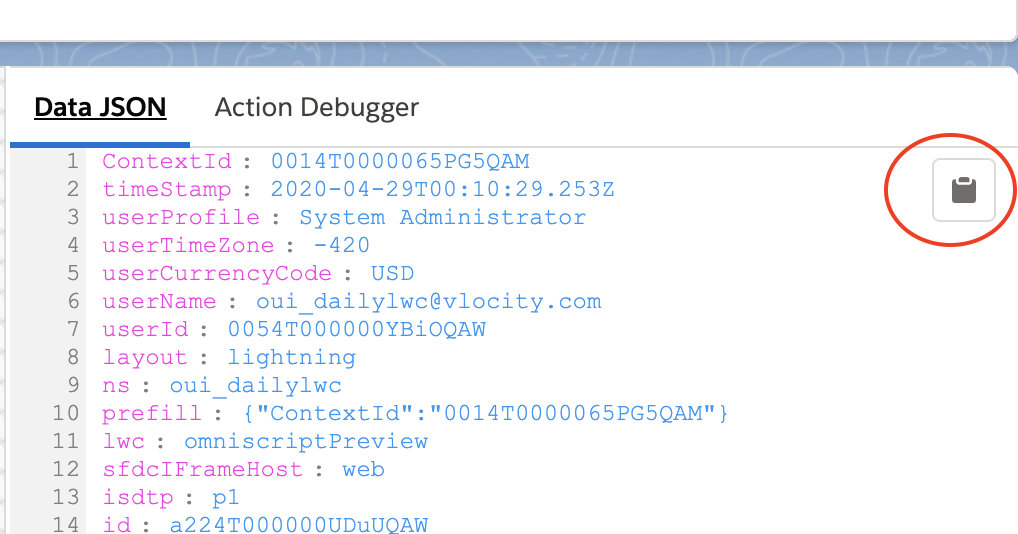Image resolution: width=1018 pixels, height=534 pixels.
Task: Click the lwc value omniscriptPreview
Action: [306, 441]
